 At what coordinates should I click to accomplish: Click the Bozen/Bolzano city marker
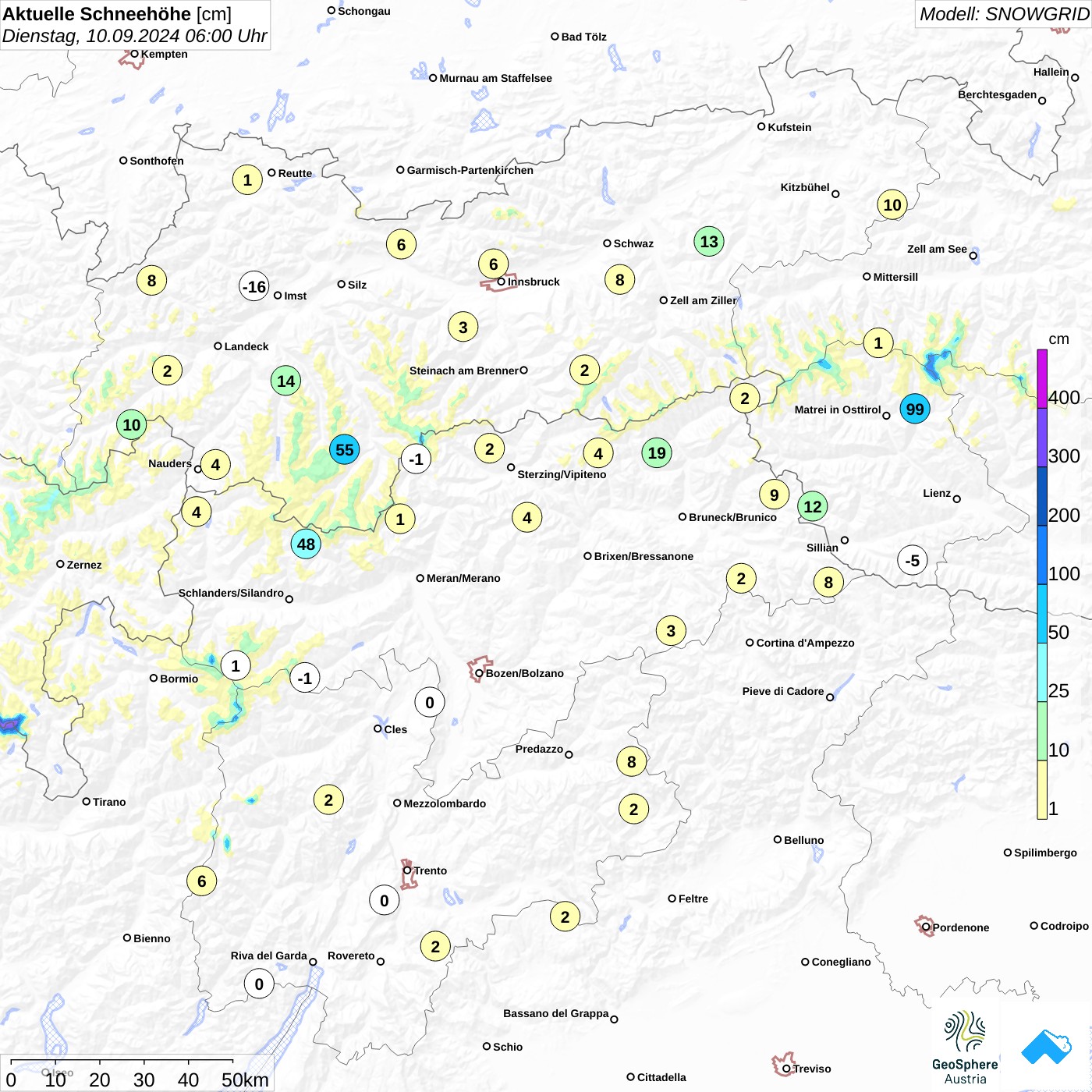point(479,673)
